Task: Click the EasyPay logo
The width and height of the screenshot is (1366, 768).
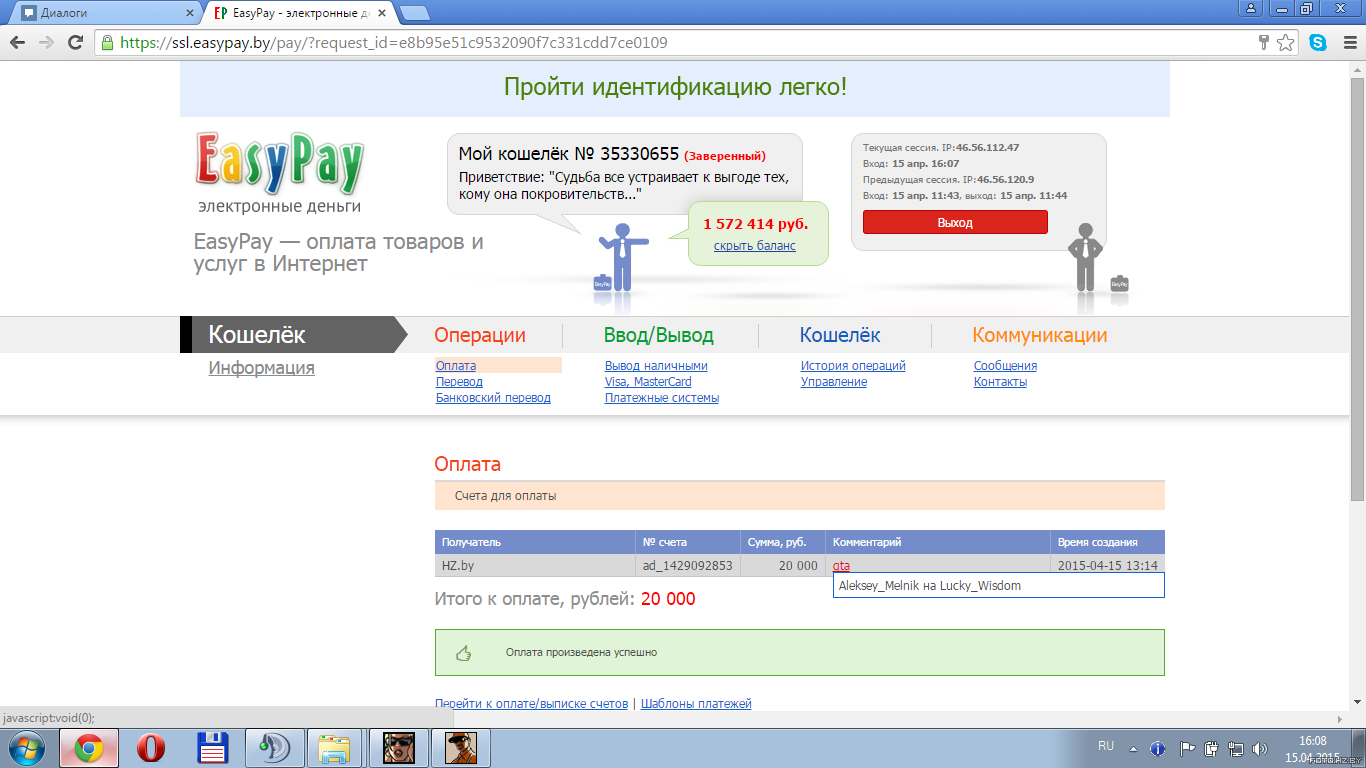Action: pyautogui.click(x=279, y=163)
